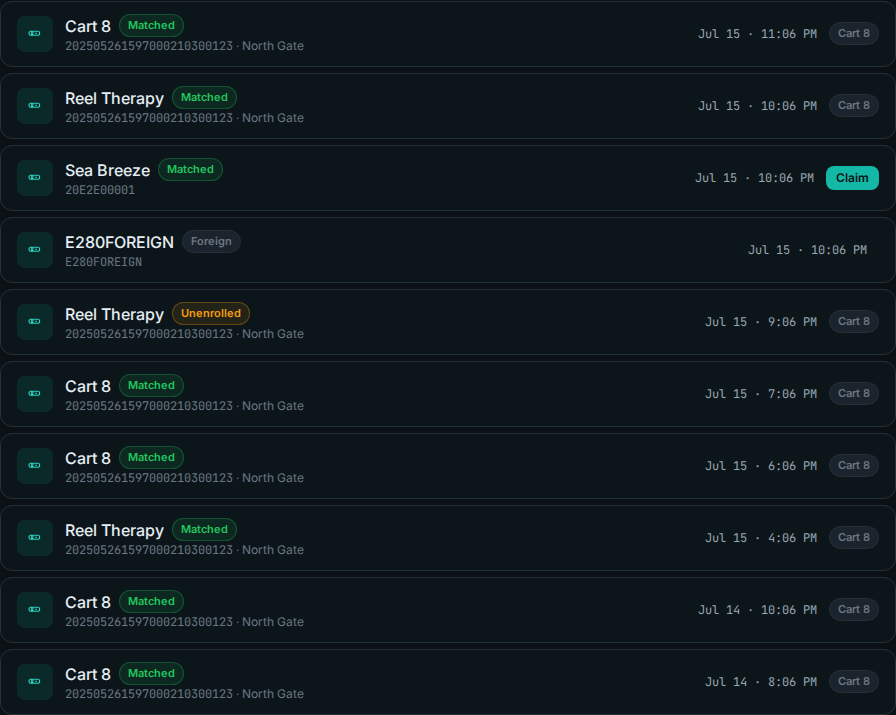Click North Gate ID line on 6:06 PM row

[x=185, y=478]
